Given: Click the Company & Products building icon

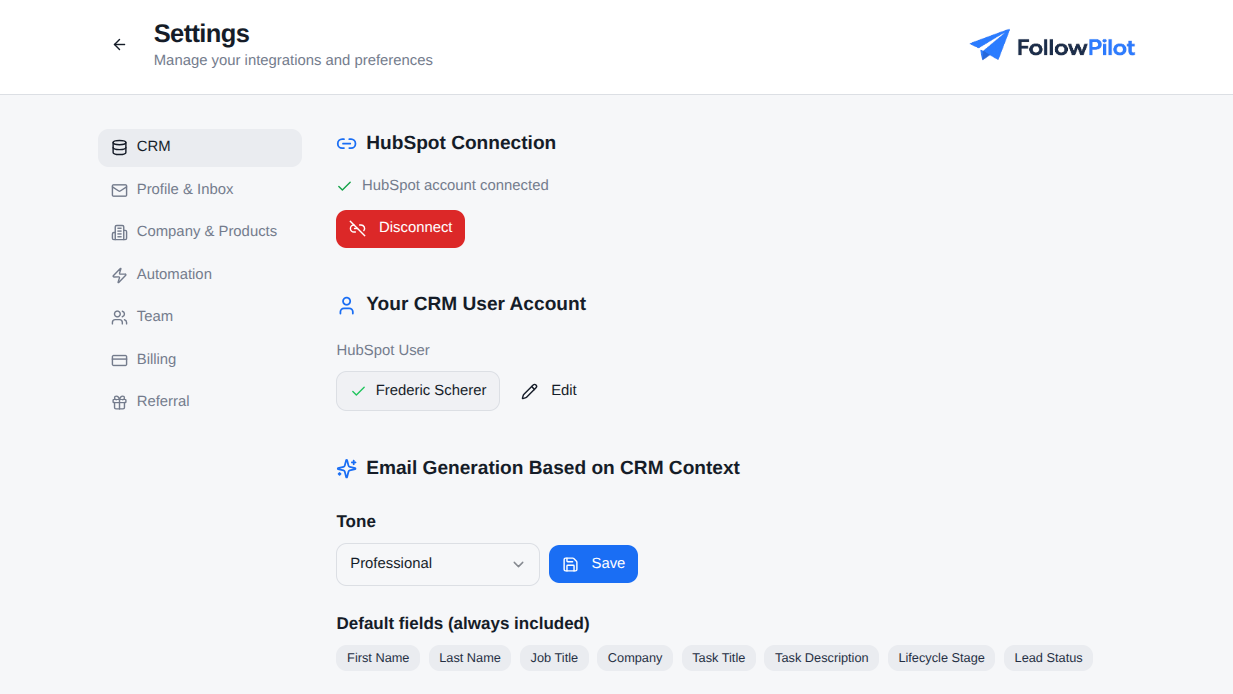Looking at the screenshot, I should point(119,232).
